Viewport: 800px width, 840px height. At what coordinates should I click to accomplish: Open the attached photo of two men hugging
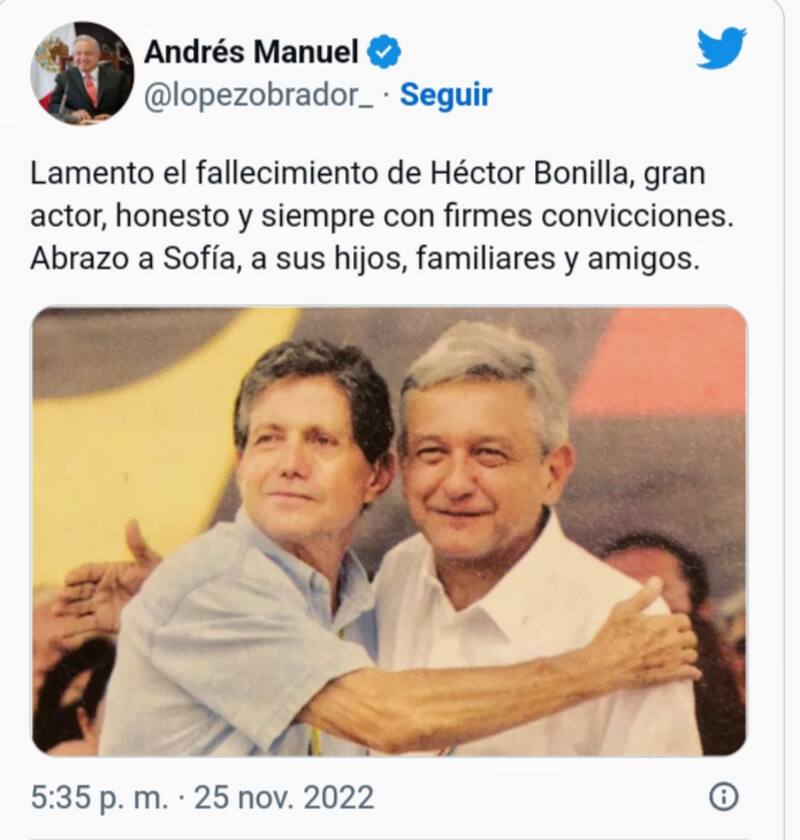click(390, 531)
